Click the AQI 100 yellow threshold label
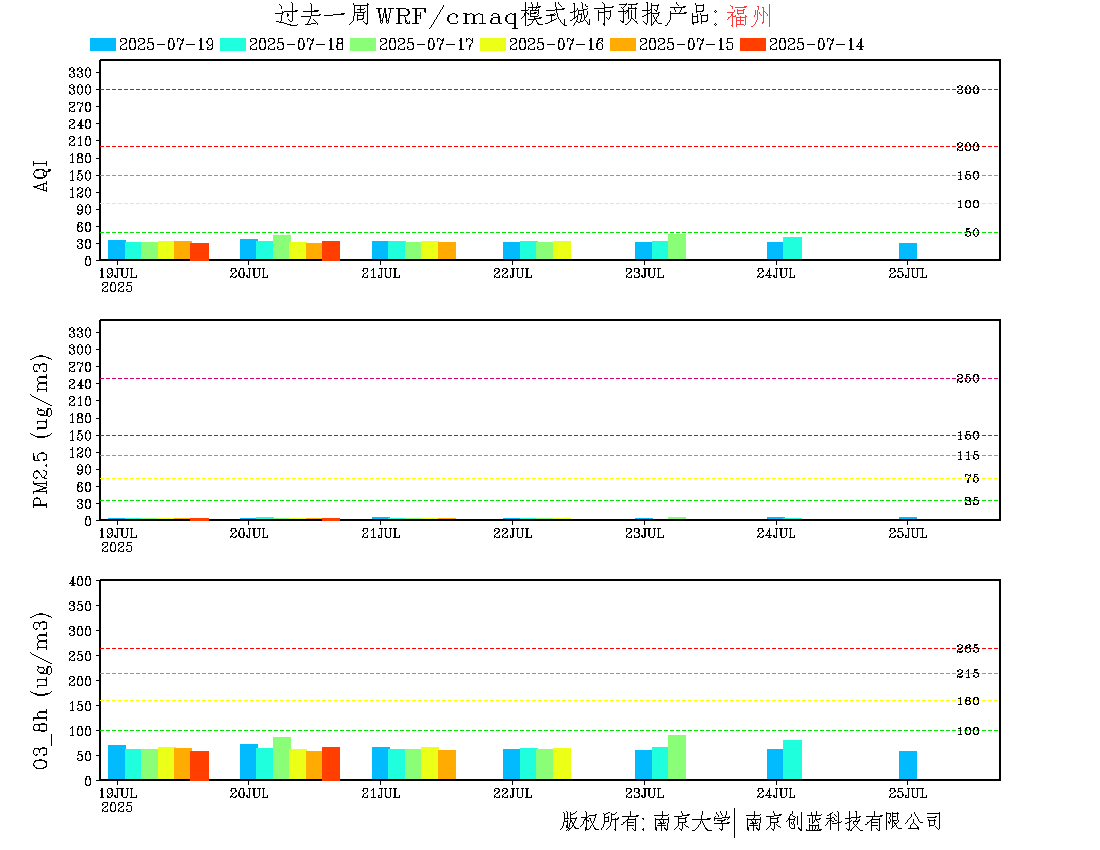 click(x=968, y=204)
